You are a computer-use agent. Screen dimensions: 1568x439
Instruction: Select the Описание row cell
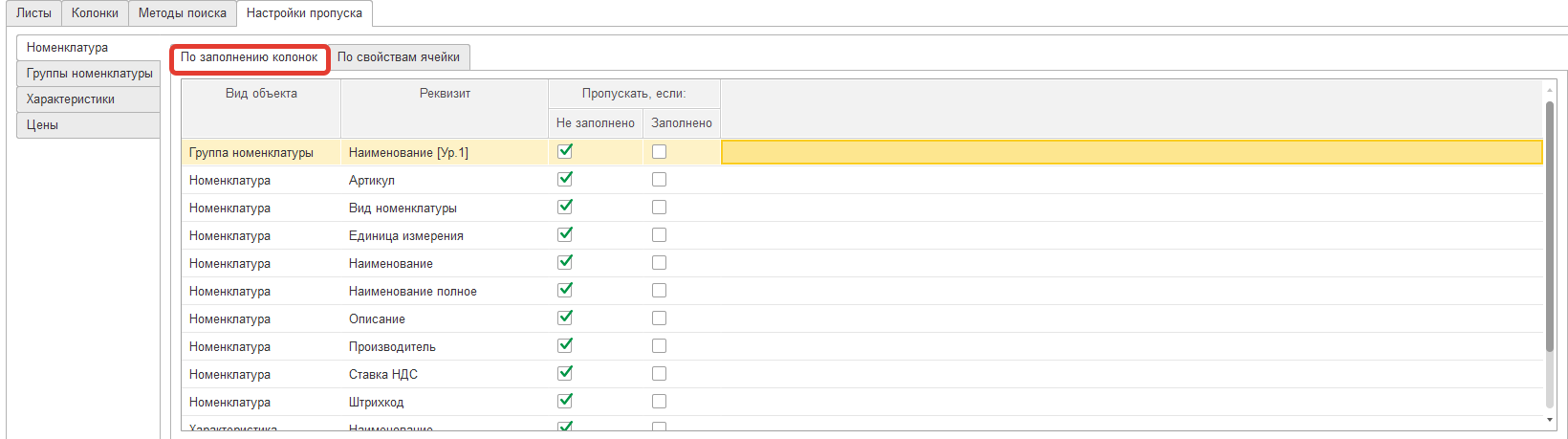(x=377, y=319)
